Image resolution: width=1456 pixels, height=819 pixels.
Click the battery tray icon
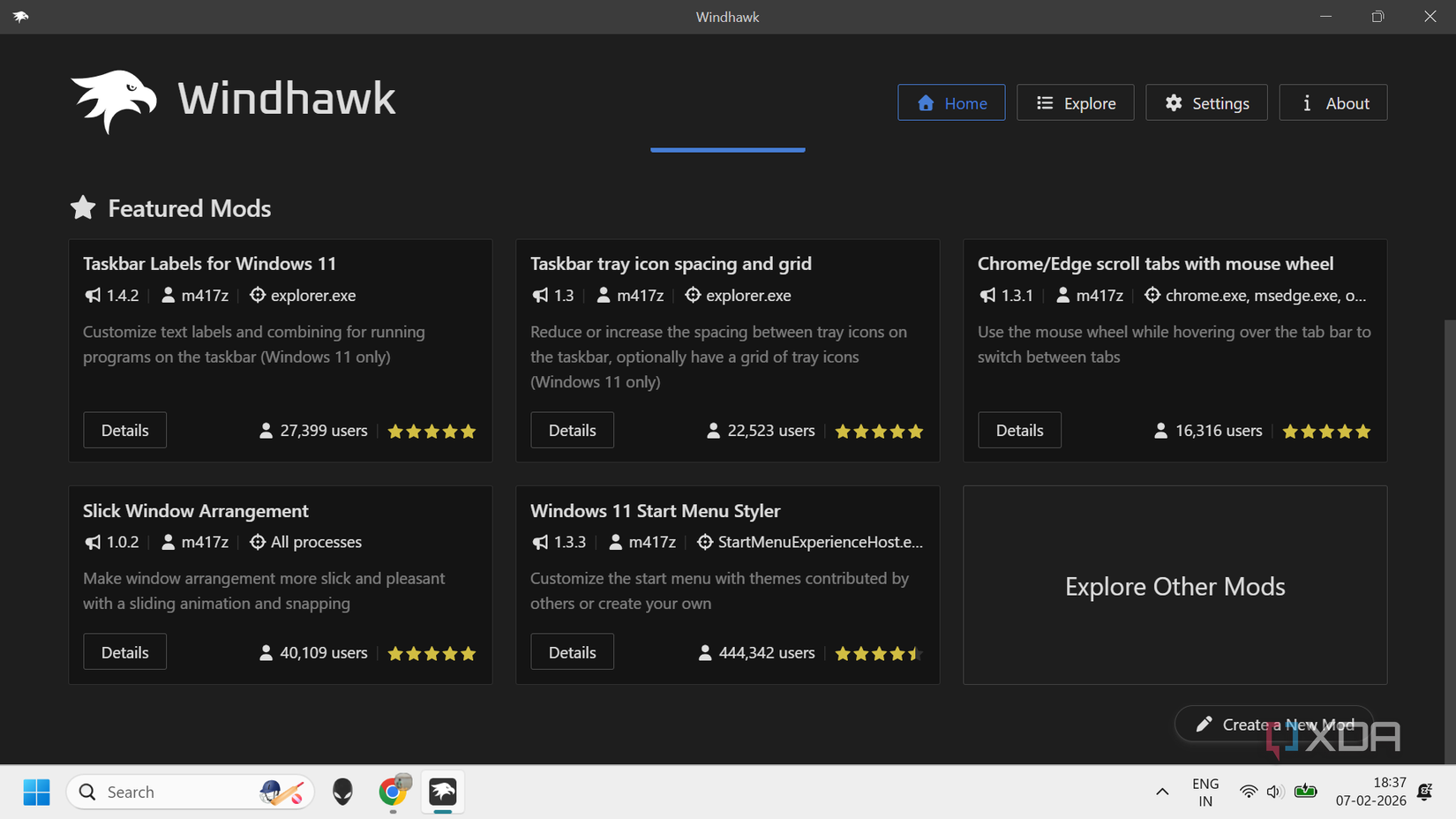(1305, 792)
